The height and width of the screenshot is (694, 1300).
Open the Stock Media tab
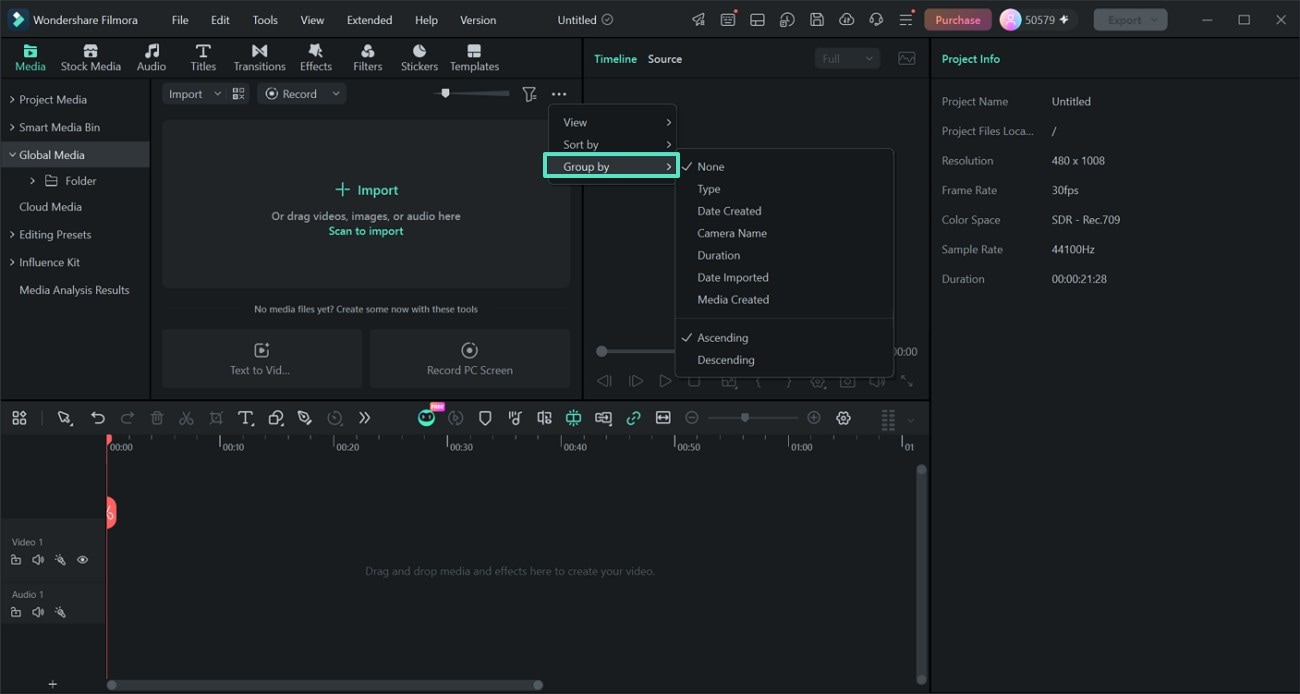click(x=90, y=58)
